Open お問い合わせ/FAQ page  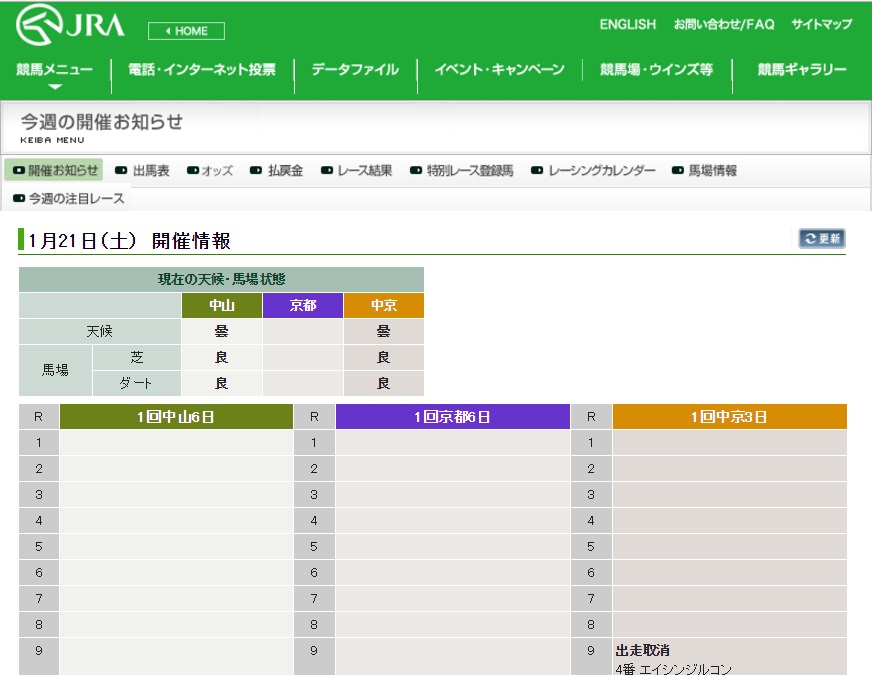(724, 24)
